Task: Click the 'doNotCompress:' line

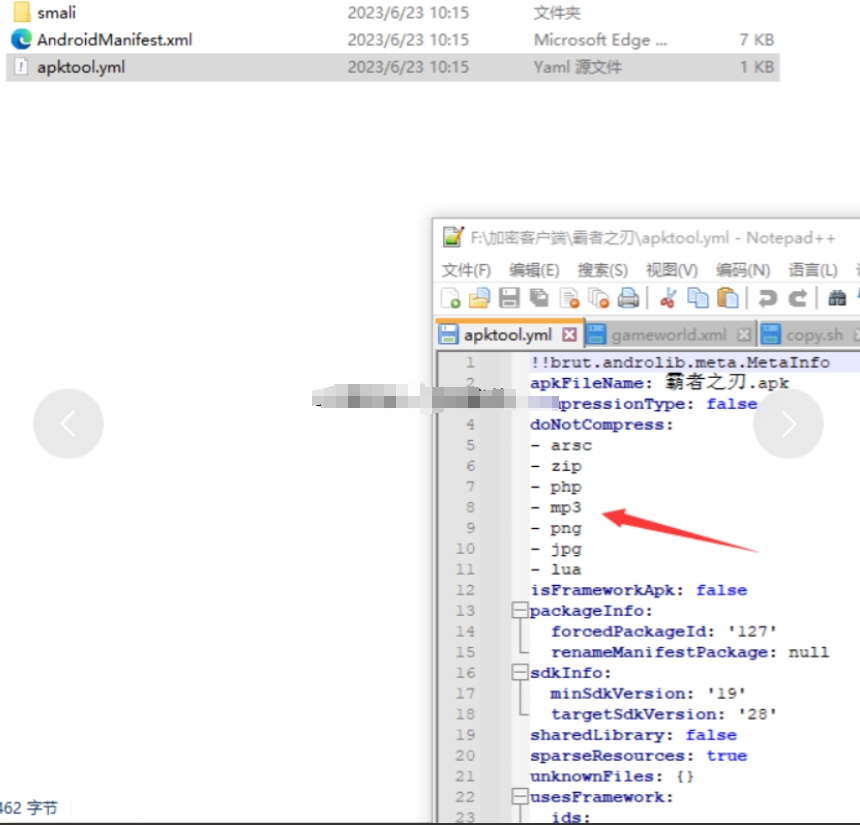Action: (602, 425)
